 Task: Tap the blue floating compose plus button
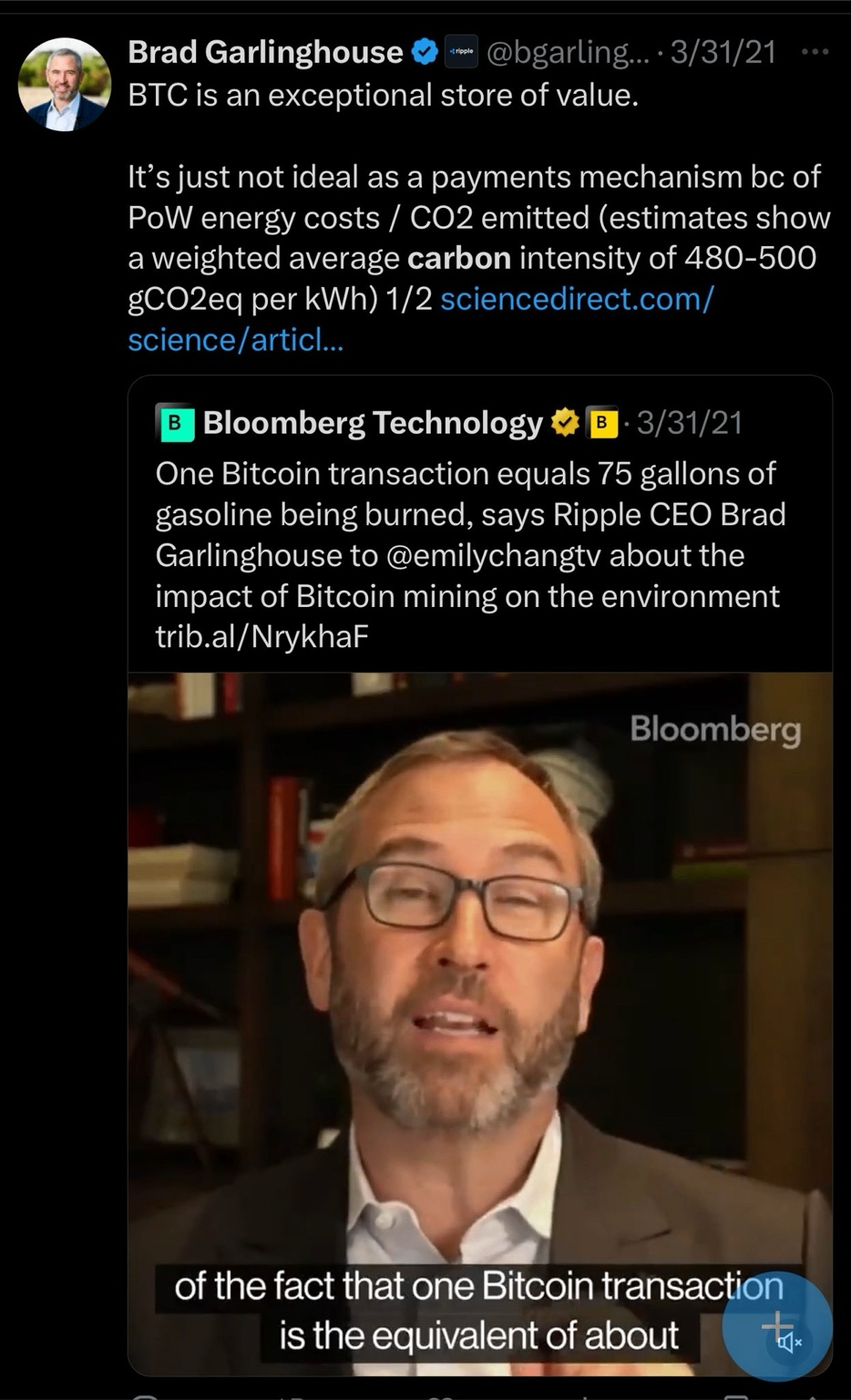(x=773, y=1322)
